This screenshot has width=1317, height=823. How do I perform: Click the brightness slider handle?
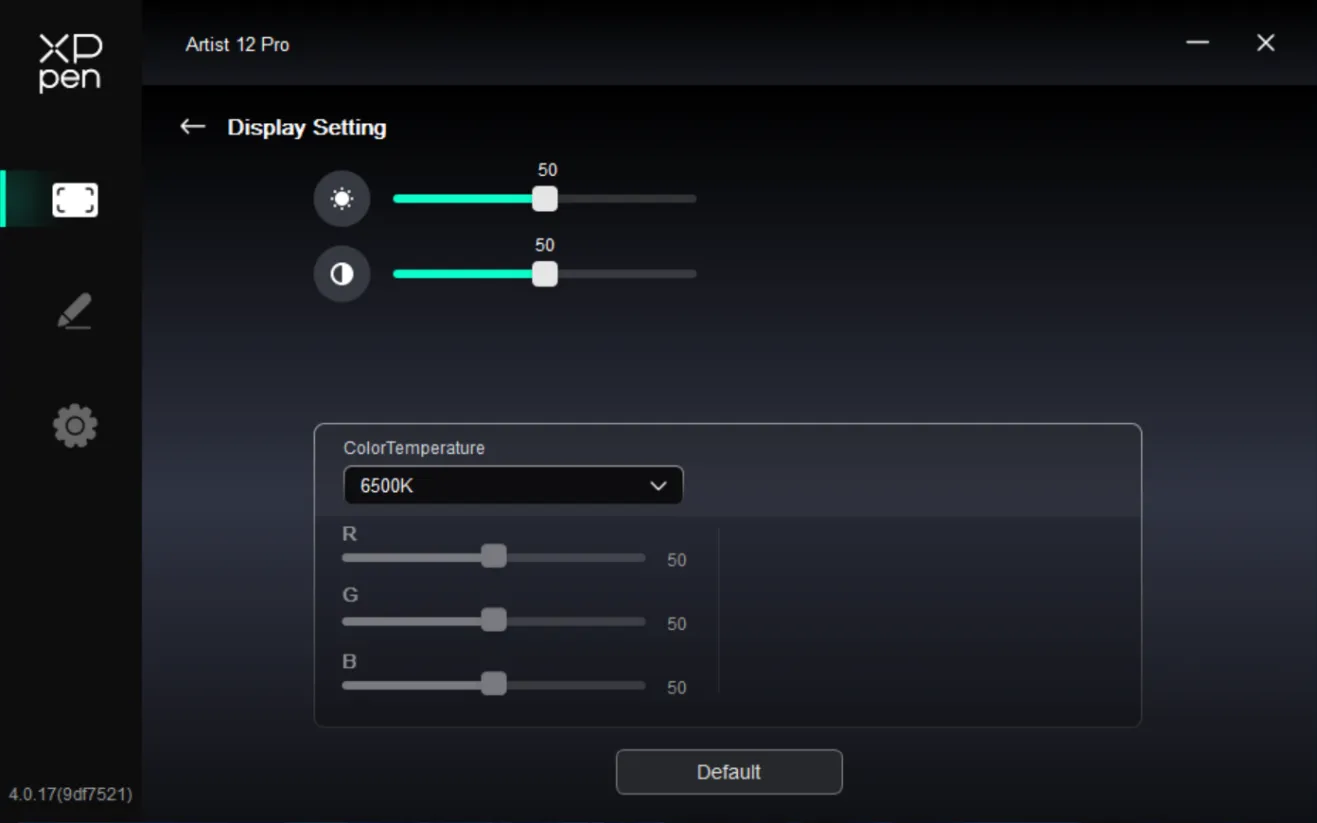[545, 199]
